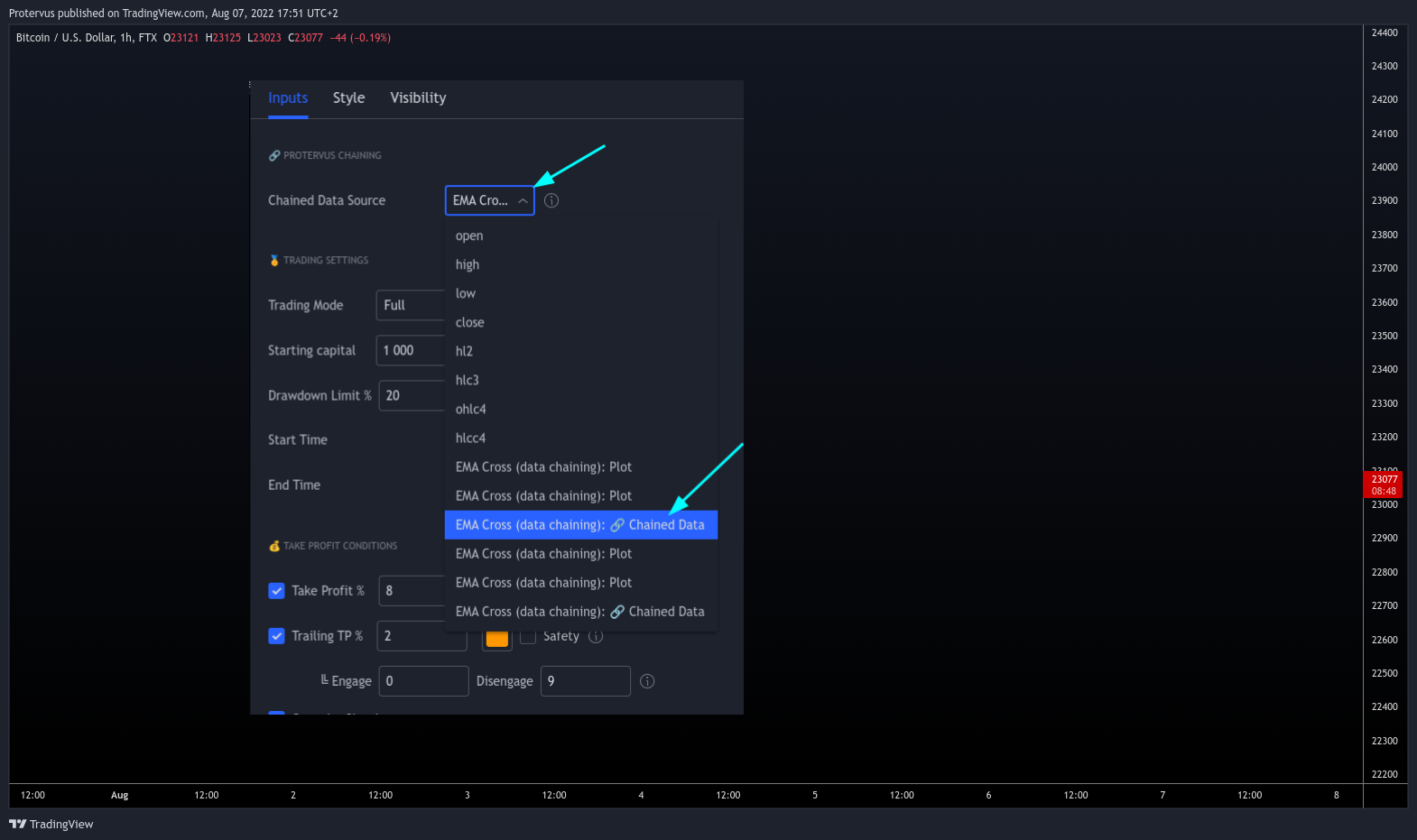The height and width of the screenshot is (840, 1417).
Task: Select 'ohlc4' source option
Action: 581,409
